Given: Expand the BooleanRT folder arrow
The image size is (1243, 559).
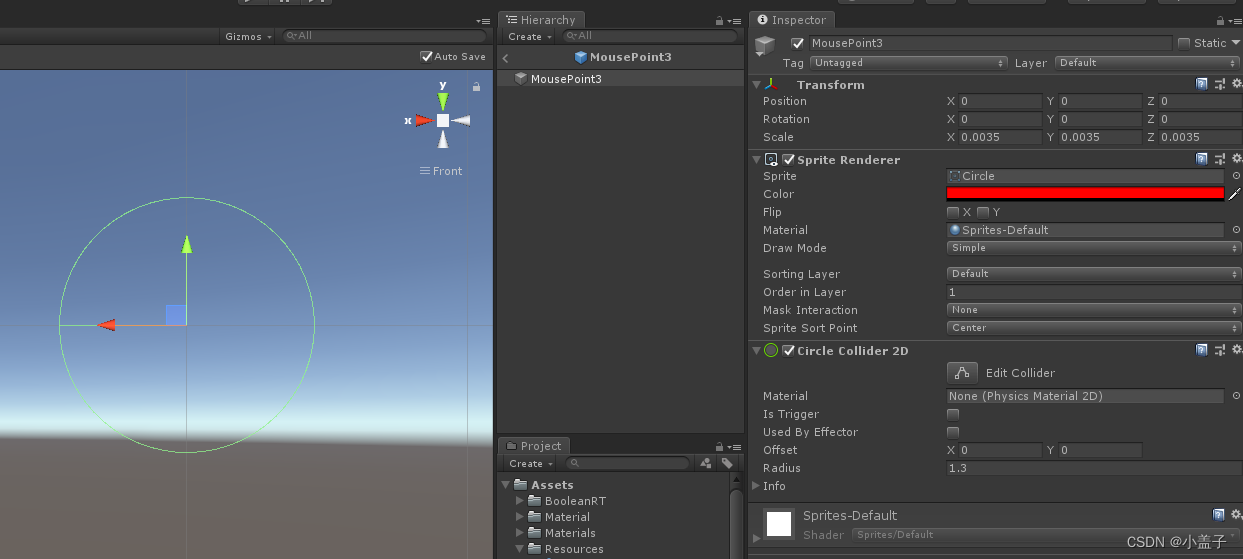Looking at the screenshot, I should [x=519, y=501].
